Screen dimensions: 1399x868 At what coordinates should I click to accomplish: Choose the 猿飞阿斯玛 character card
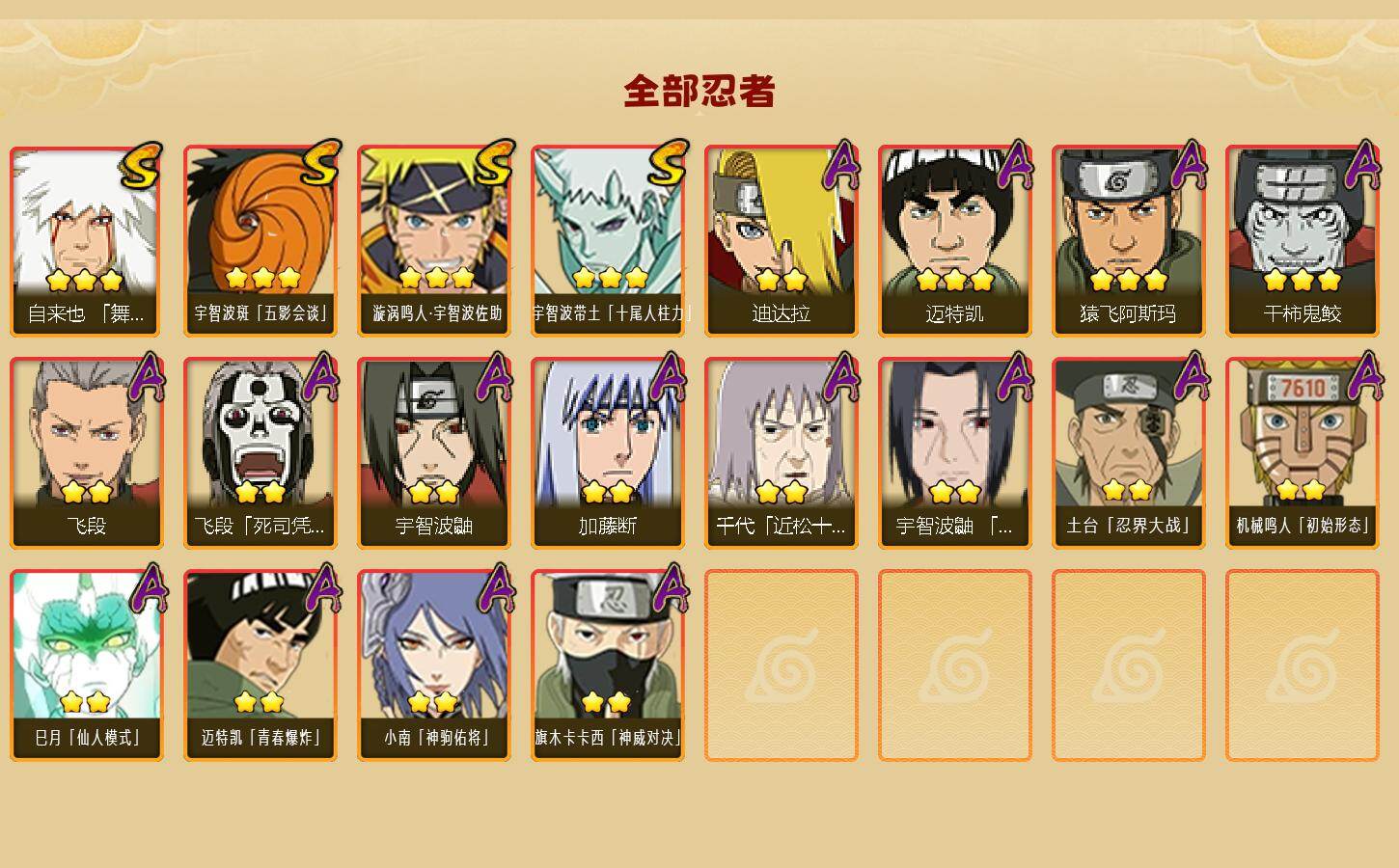[x=1128, y=241]
